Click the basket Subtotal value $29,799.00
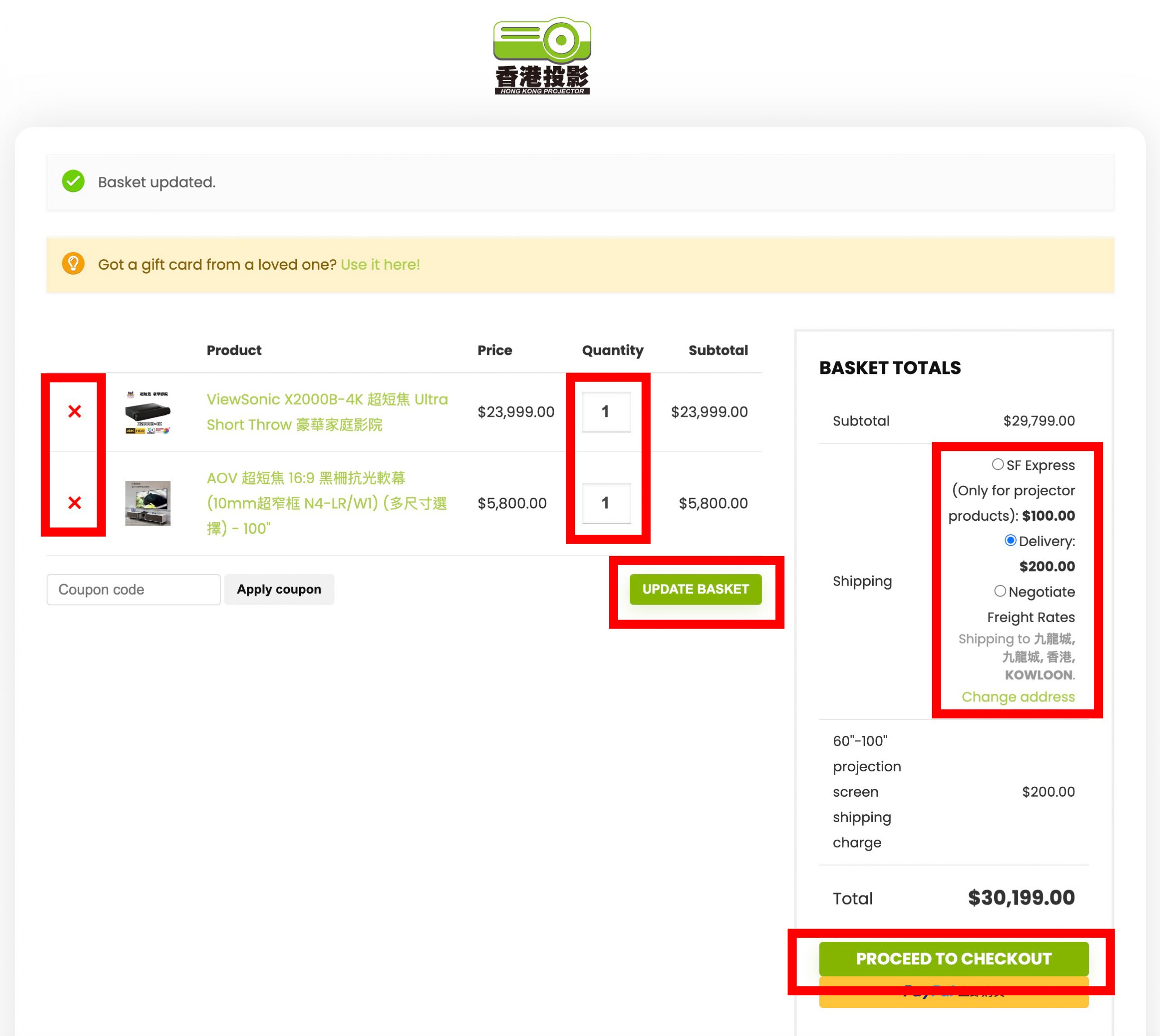The image size is (1160, 1036). pos(1039,421)
